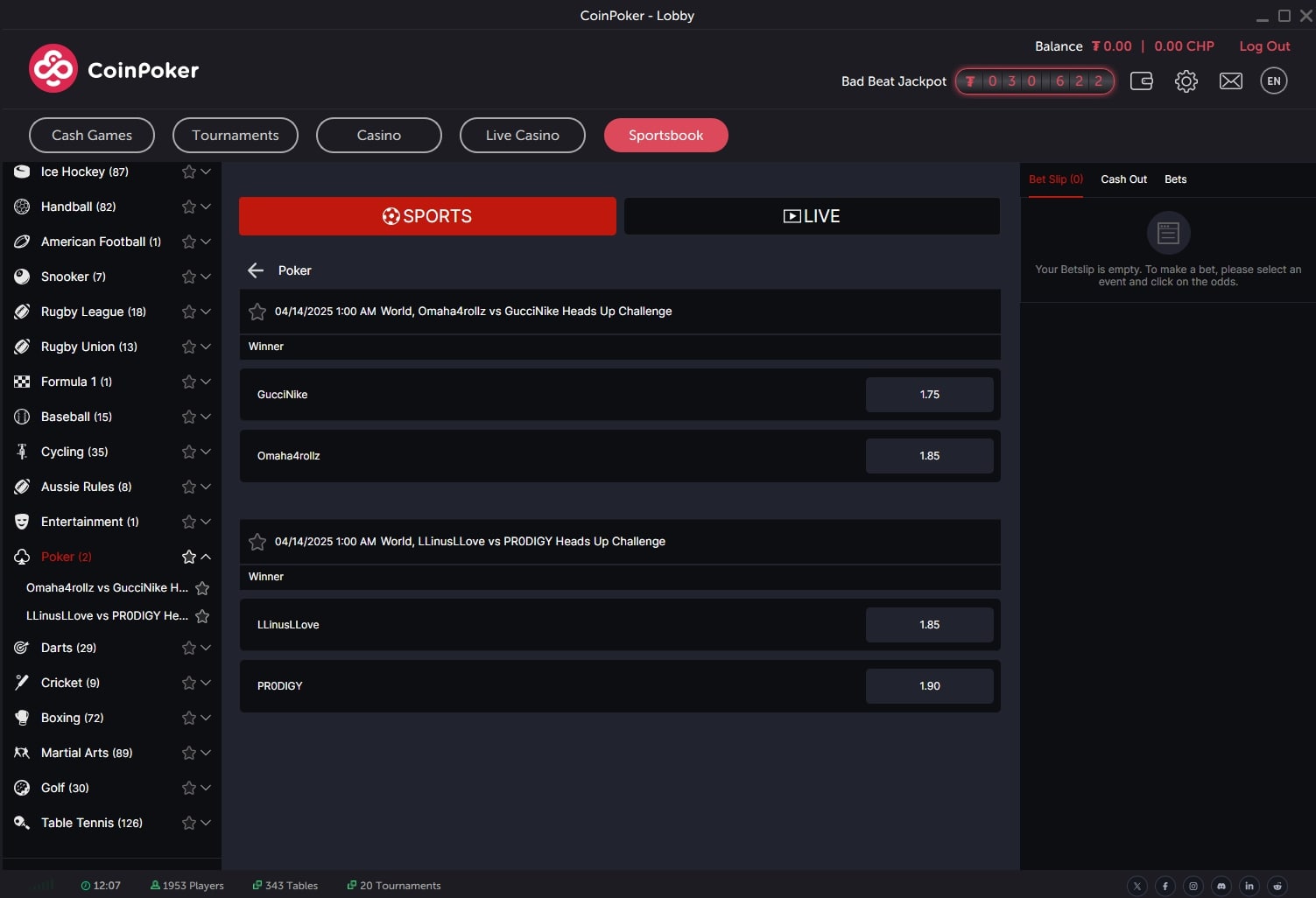Click the 20 Tournaments status entry
The width and height of the screenshot is (1316, 898).
(393, 886)
